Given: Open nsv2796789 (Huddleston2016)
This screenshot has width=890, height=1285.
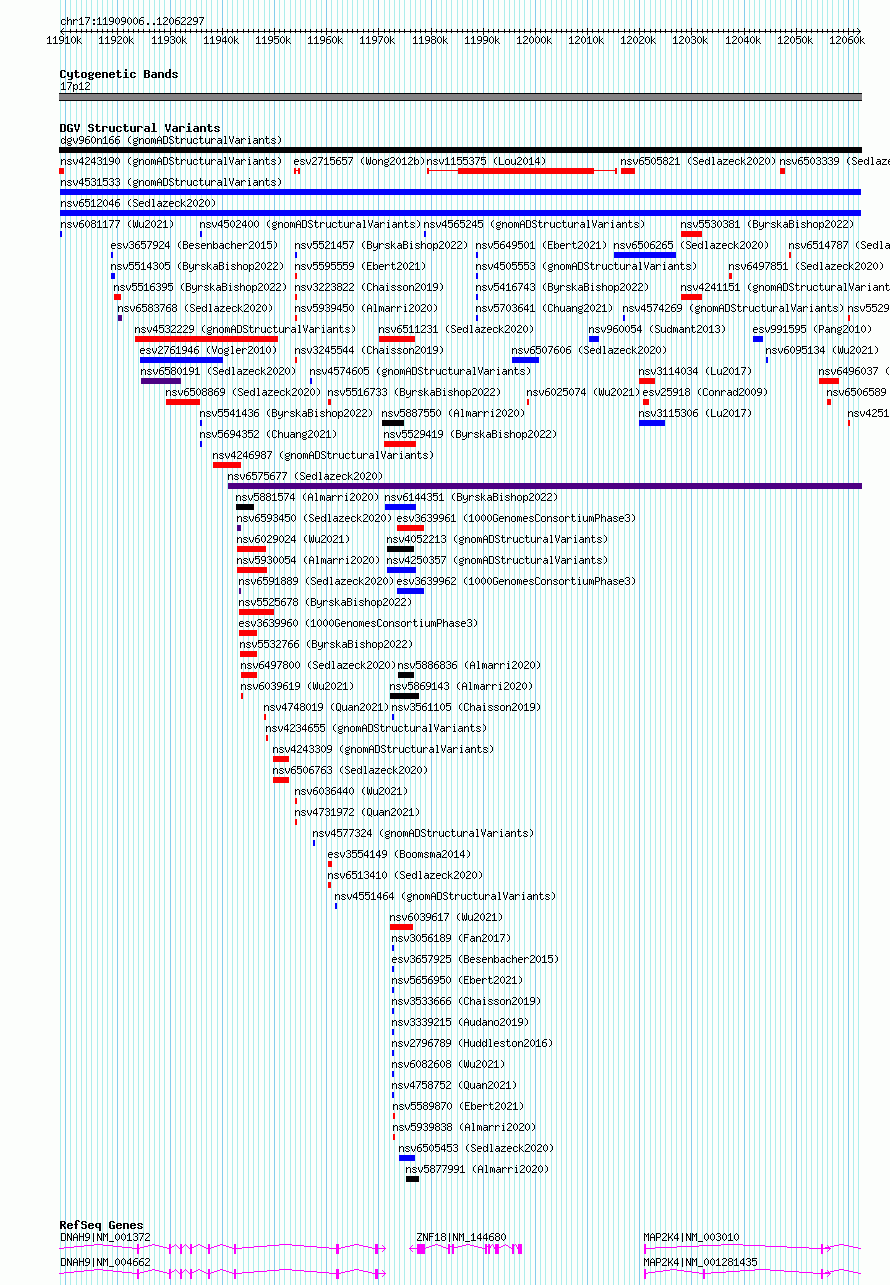Looking at the screenshot, I should pyautogui.click(x=472, y=1043).
